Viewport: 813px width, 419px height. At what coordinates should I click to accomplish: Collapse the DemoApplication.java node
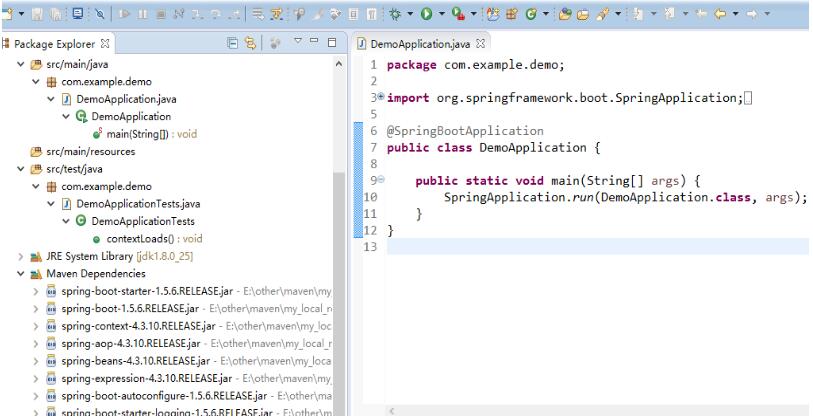point(51,99)
